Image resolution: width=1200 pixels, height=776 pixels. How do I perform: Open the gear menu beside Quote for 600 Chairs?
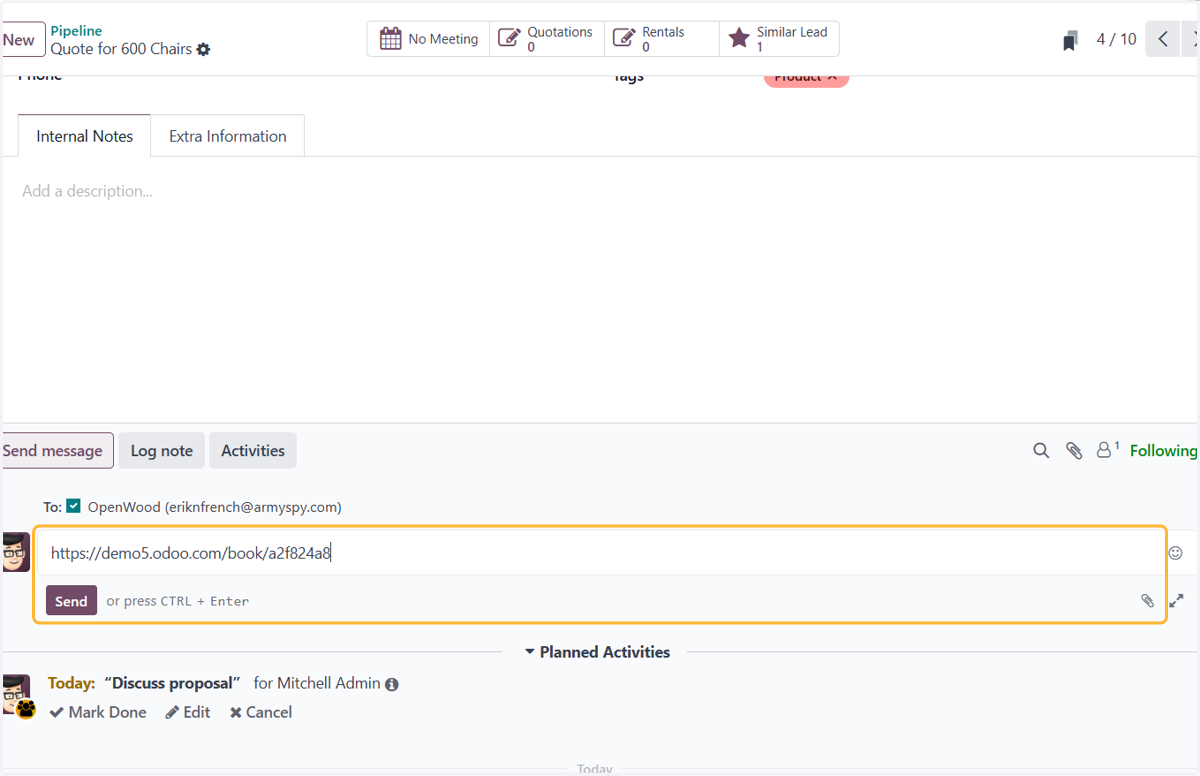pos(204,49)
